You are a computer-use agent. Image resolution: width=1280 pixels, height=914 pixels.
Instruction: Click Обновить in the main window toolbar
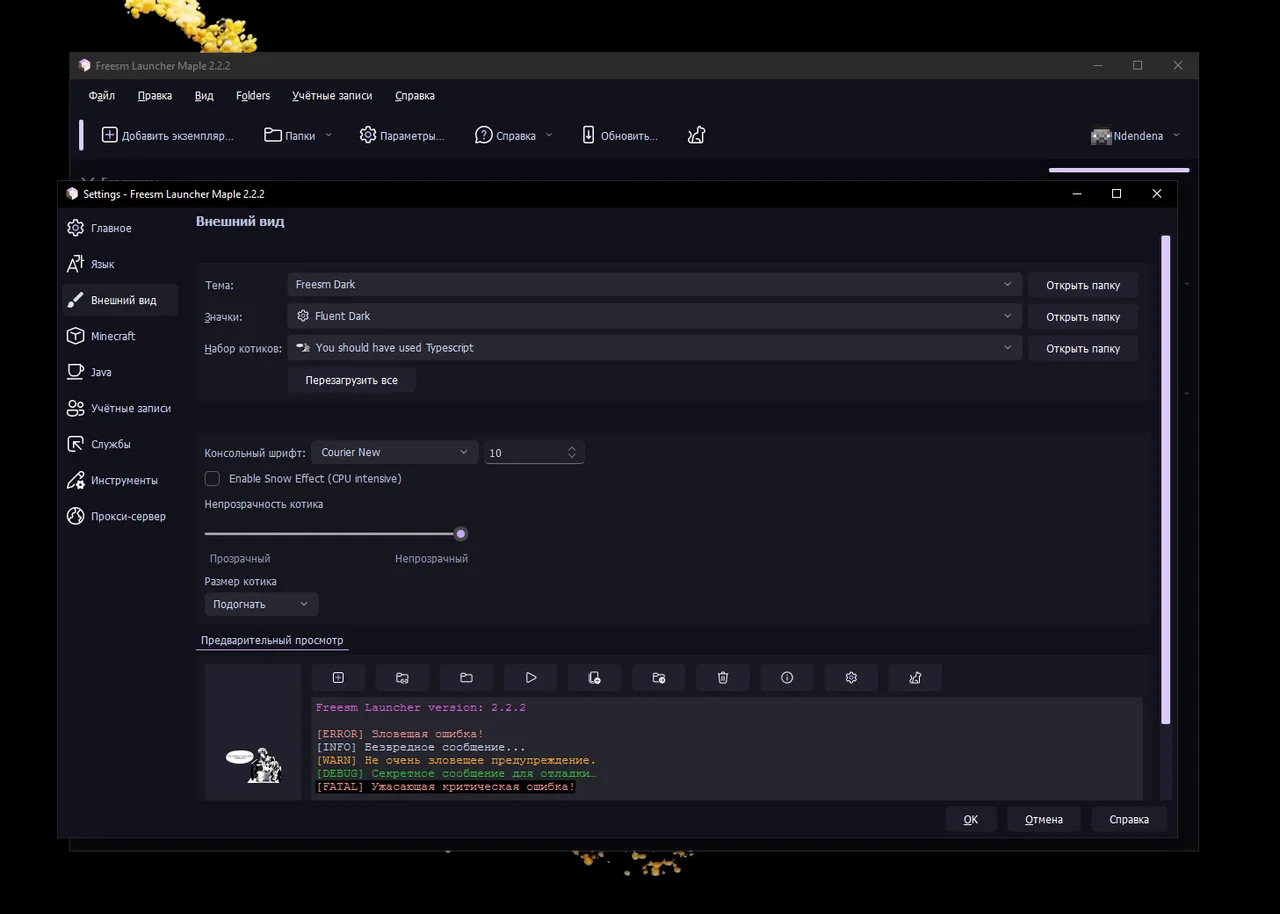[x=619, y=135]
